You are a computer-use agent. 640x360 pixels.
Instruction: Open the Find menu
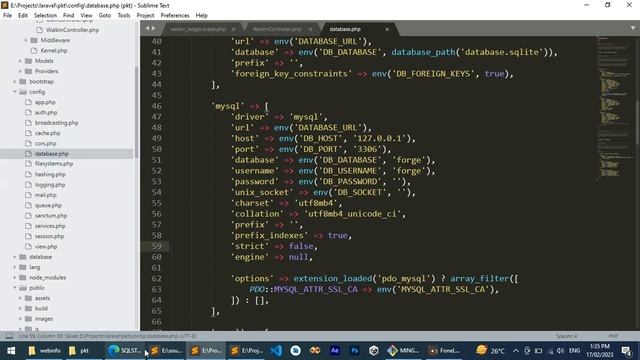pos(69,15)
